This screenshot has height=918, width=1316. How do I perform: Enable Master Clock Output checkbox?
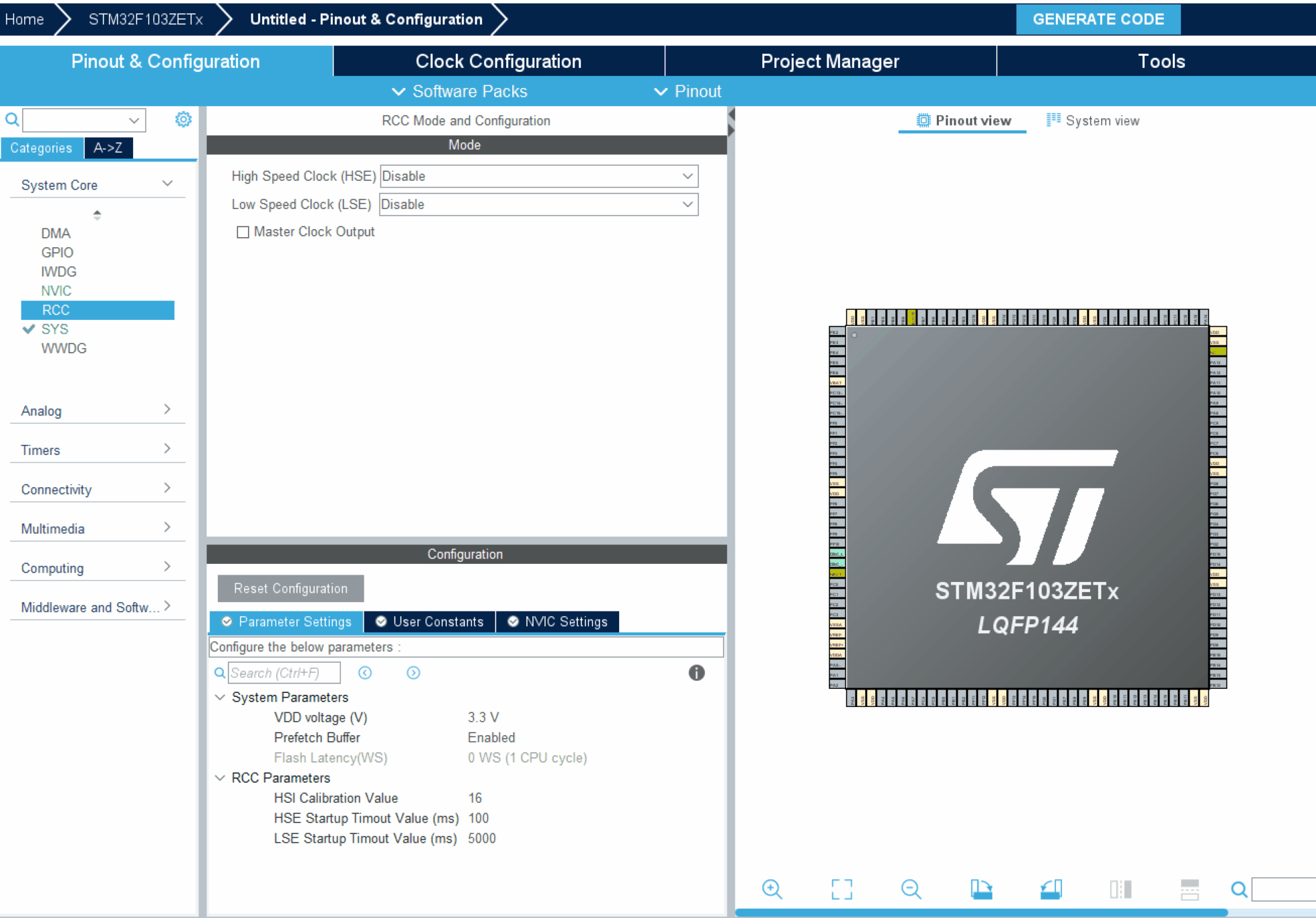pyautogui.click(x=243, y=232)
